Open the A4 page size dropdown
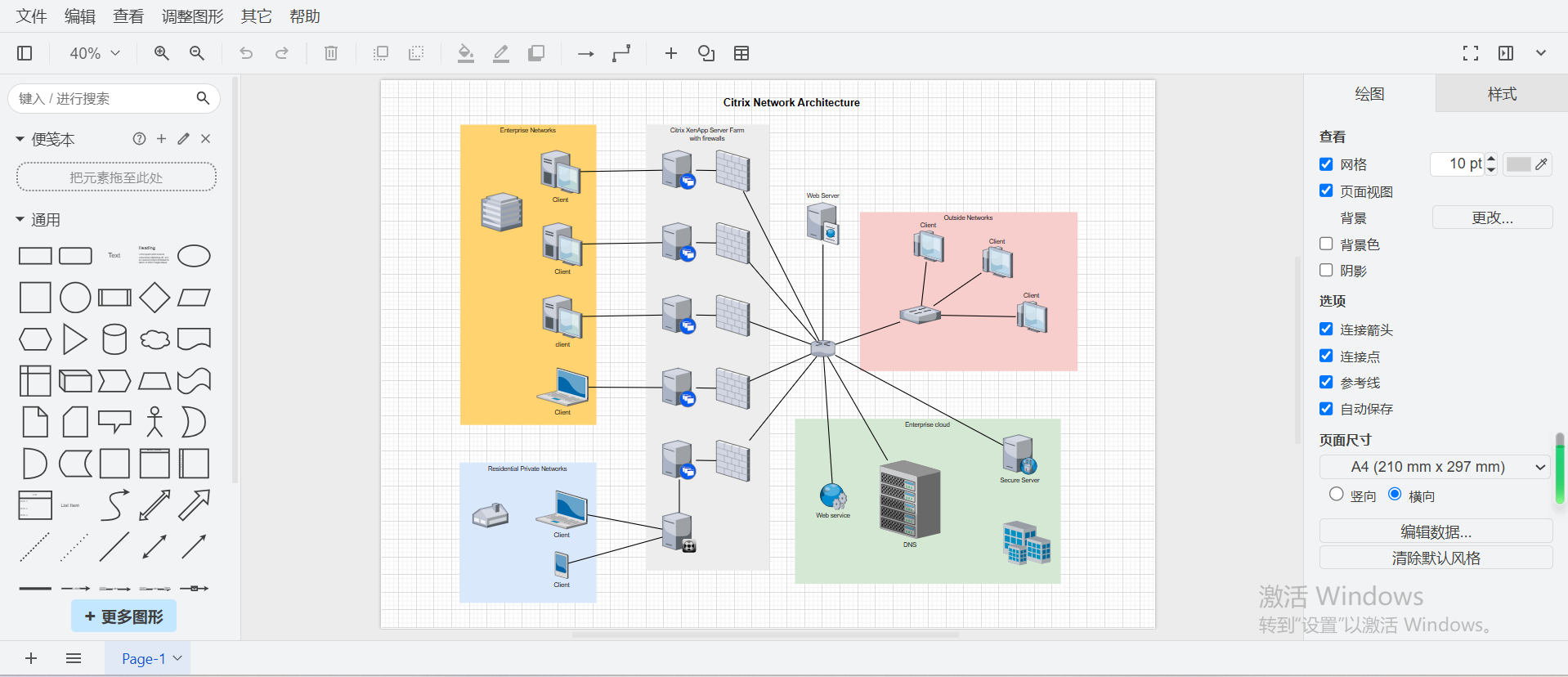This screenshot has height=677, width=1568. pyautogui.click(x=1435, y=467)
